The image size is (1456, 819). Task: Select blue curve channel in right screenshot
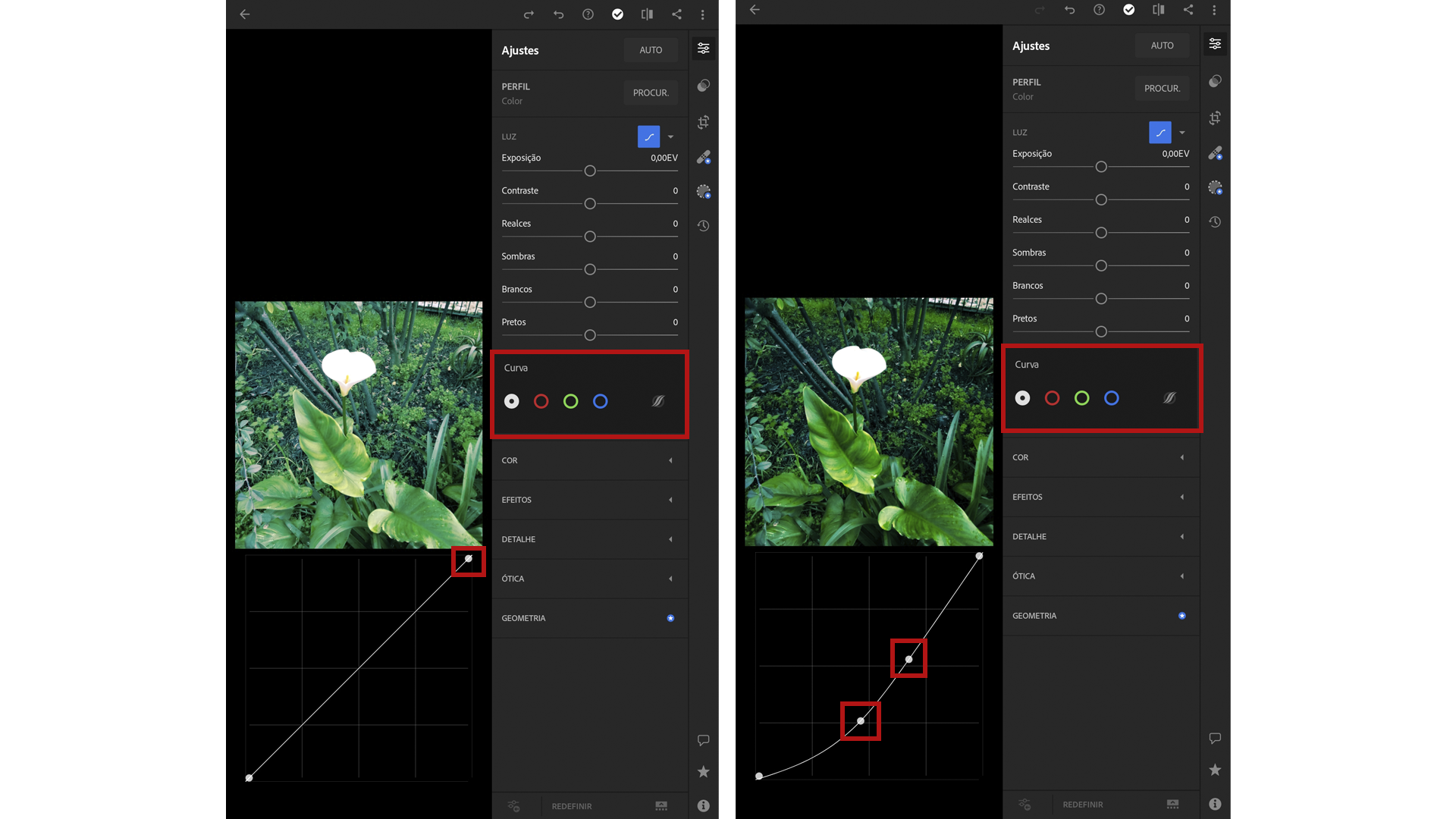[1112, 398]
